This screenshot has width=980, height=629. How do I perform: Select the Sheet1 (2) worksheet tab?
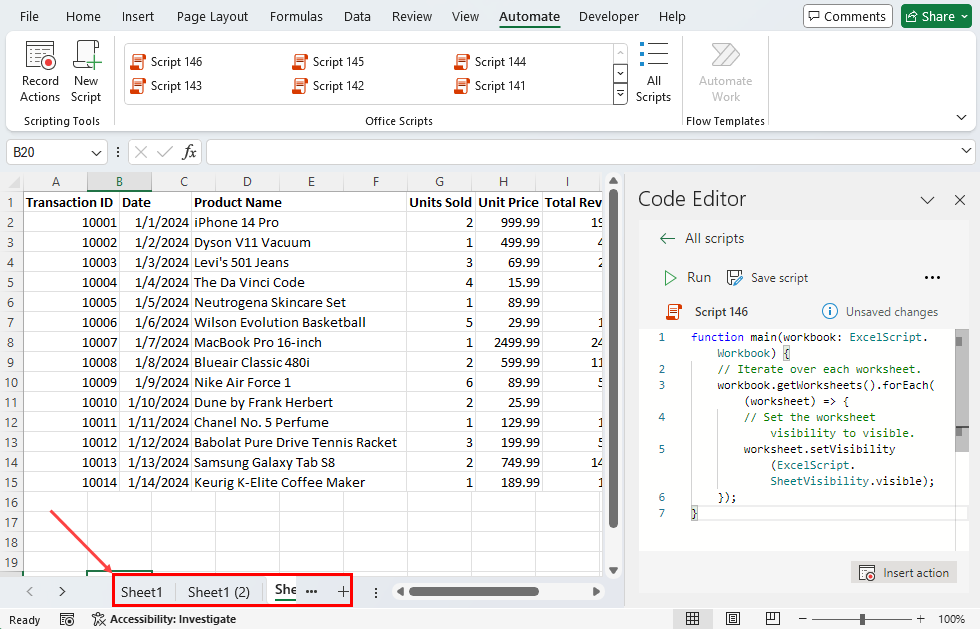point(219,591)
